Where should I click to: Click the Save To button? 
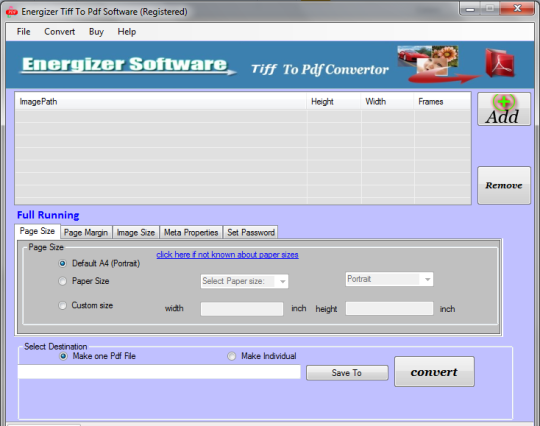click(347, 373)
